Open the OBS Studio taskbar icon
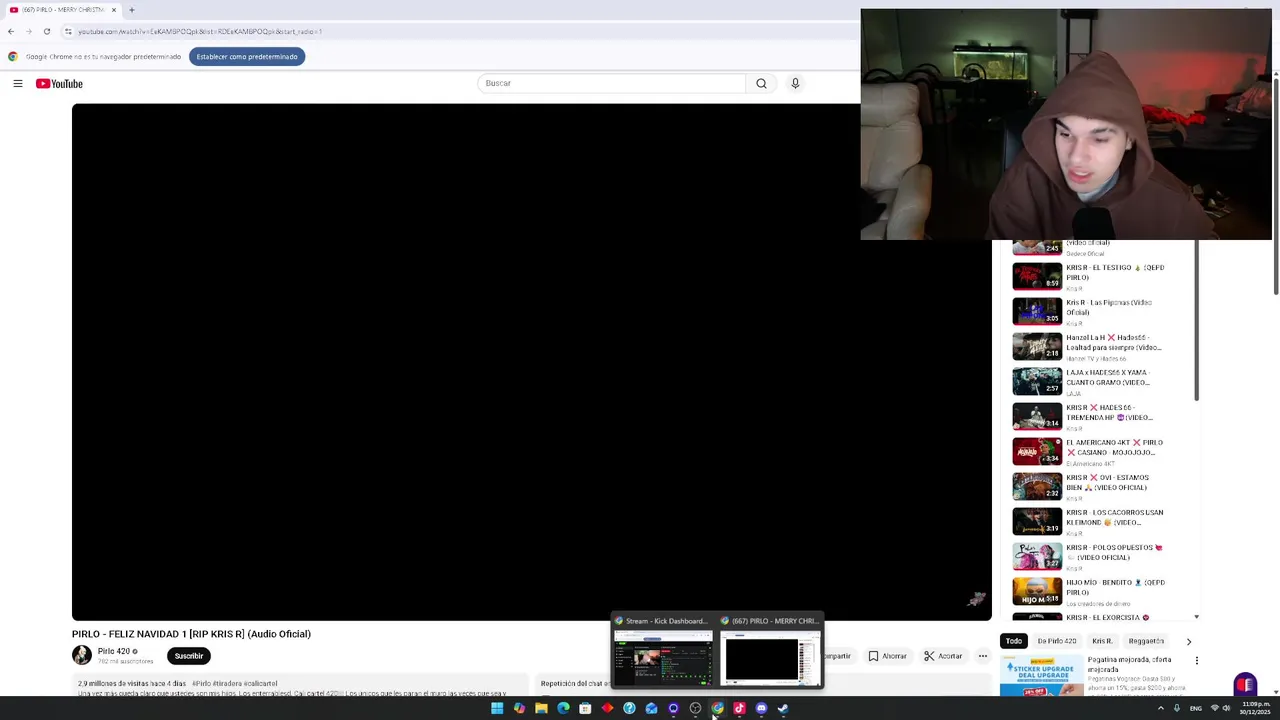Screen dimensions: 1280x720 (x=695, y=708)
